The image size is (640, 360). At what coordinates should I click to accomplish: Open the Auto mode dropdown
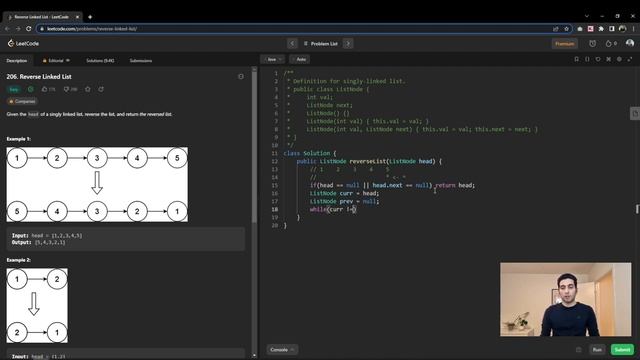[x=300, y=59]
